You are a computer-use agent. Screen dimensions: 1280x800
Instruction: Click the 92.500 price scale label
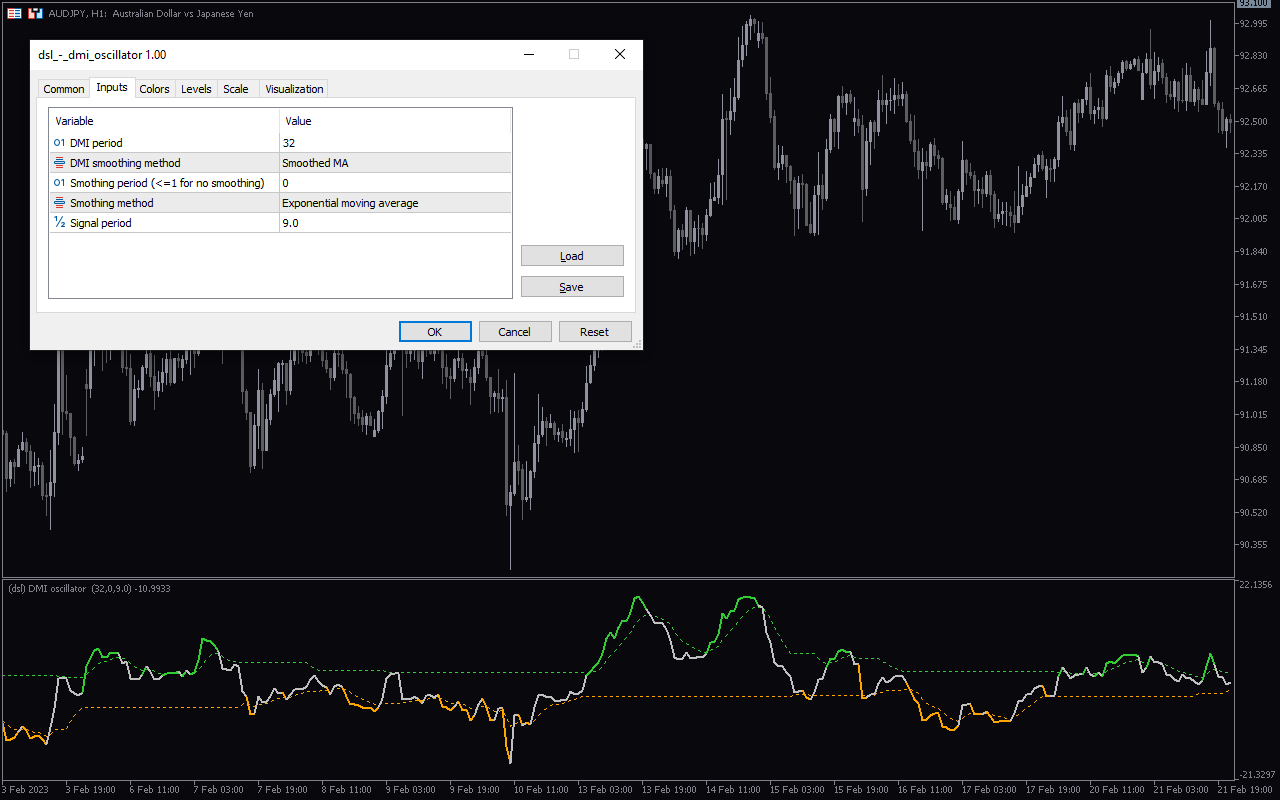(x=1255, y=122)
